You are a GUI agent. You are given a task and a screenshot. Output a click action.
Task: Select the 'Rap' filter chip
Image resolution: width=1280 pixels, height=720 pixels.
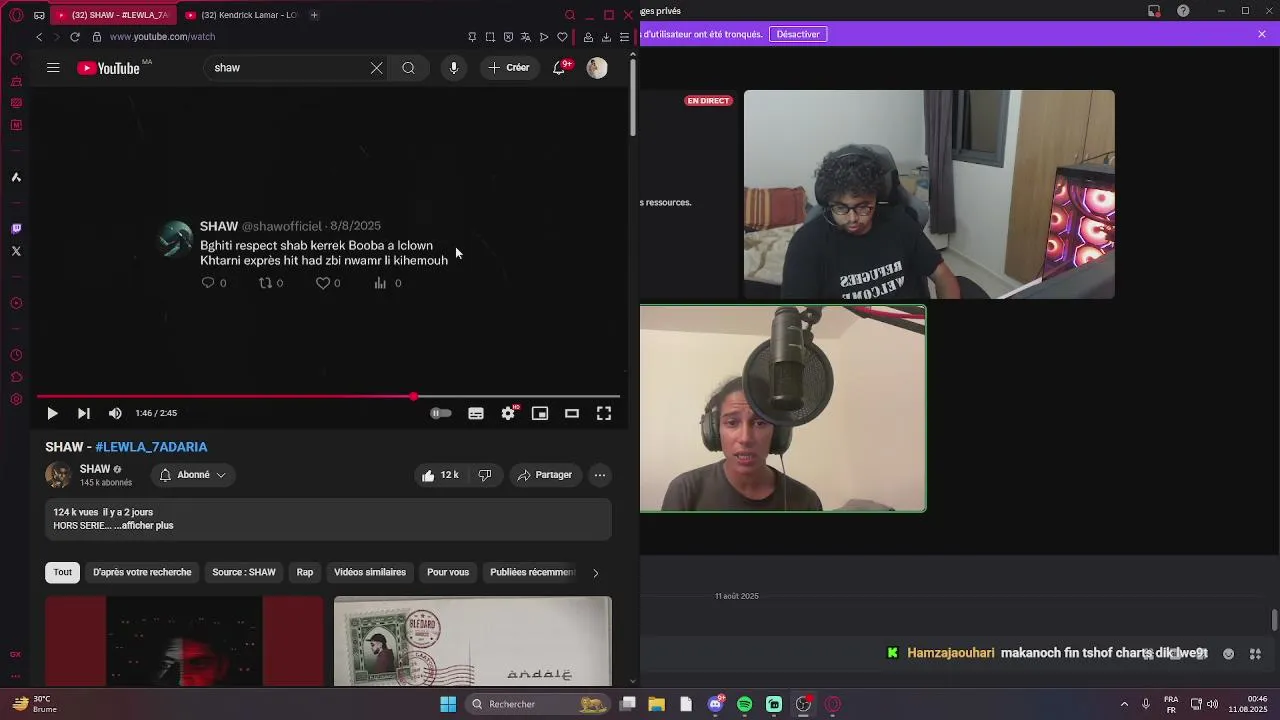[305, 572]
